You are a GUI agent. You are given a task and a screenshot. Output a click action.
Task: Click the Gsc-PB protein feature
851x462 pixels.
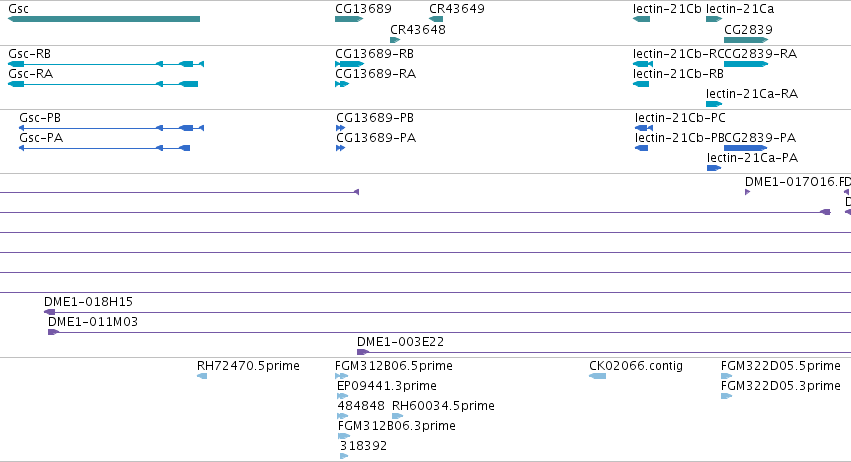[111, 128]
